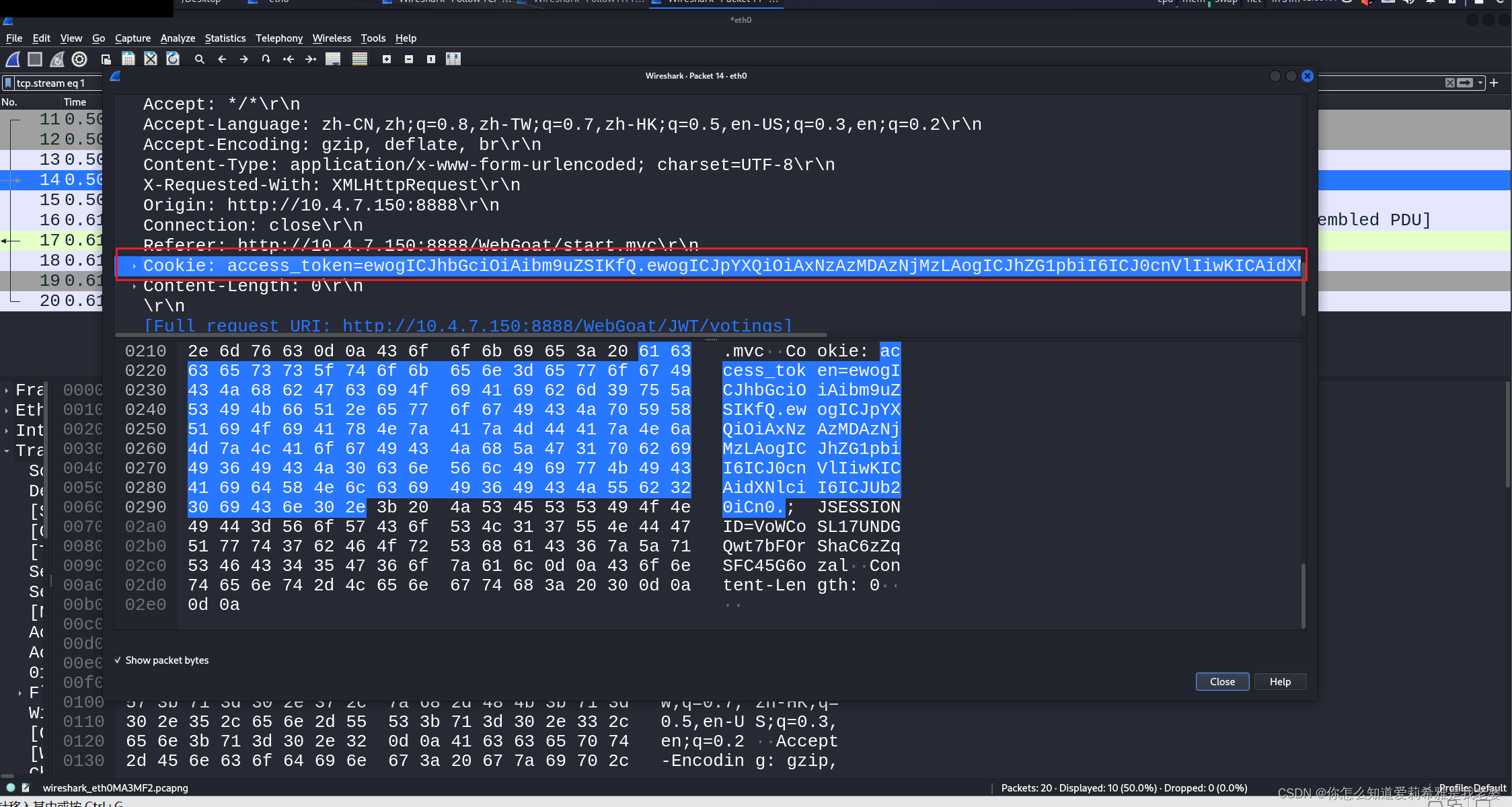Go forward in packet history
1512x807 pixels.
tap(244, 59)
